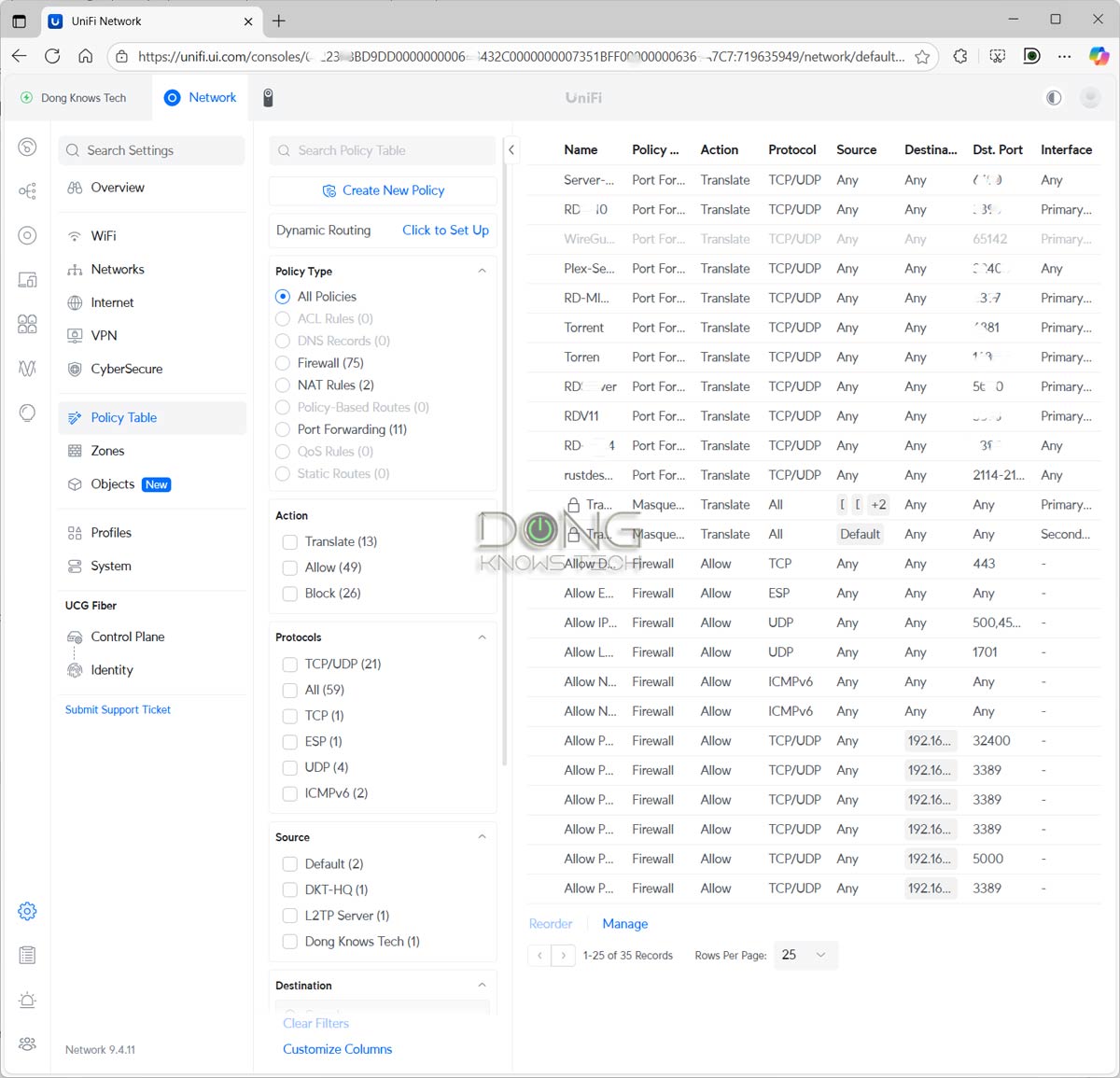Click the Click to Set Up link
The height and width of the screenshot is (1078, 1120).
click(x=445, y=231)
